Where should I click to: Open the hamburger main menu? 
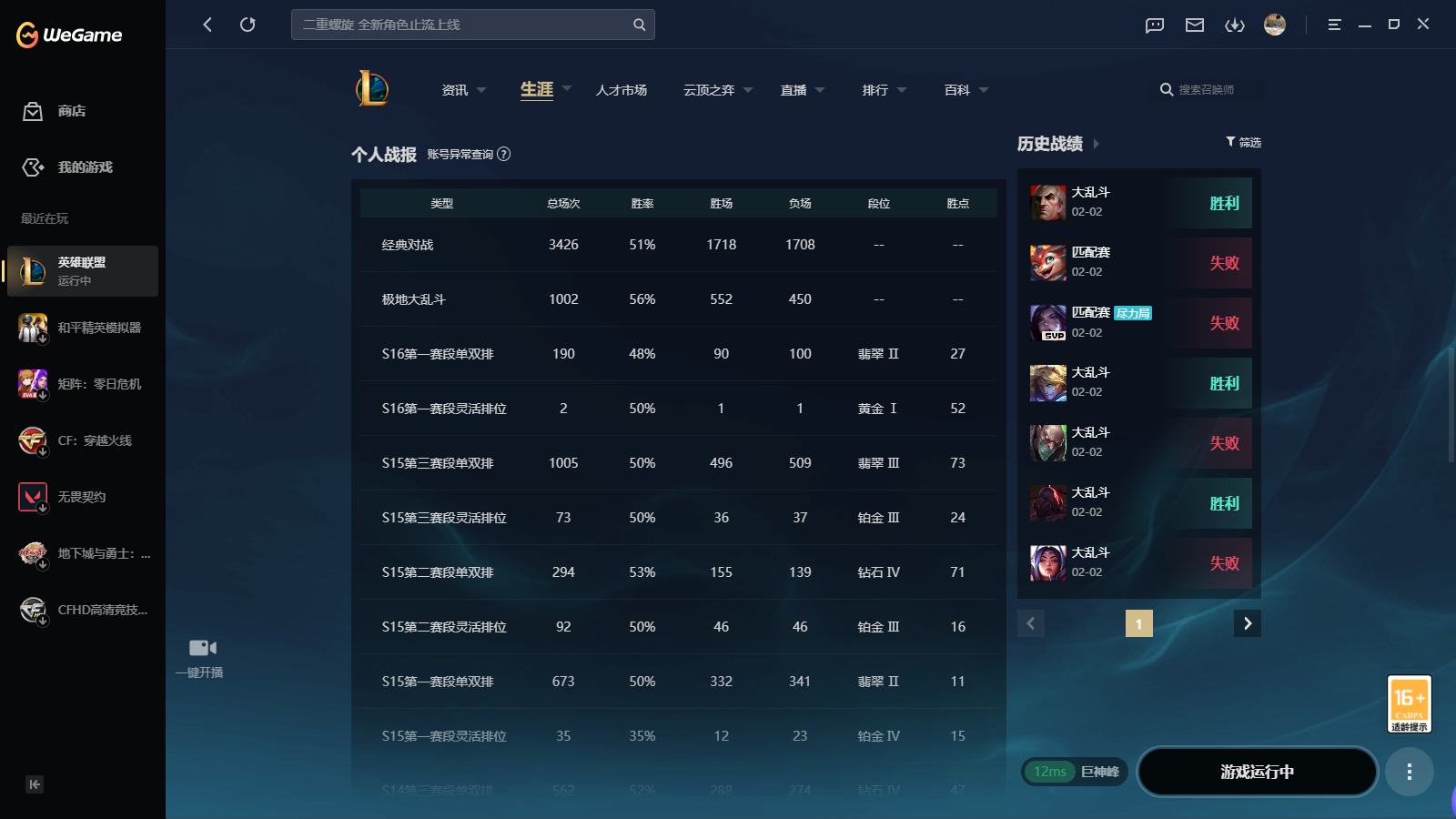click(x=1335, y=25)
